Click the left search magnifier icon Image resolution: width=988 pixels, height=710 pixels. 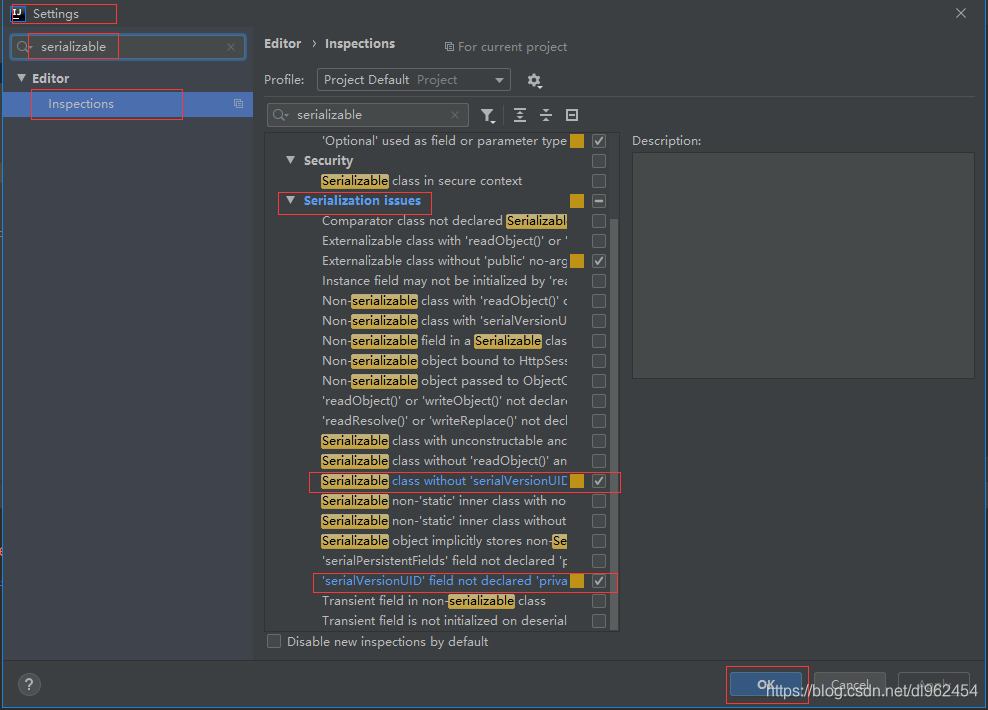tap(23, 47)
